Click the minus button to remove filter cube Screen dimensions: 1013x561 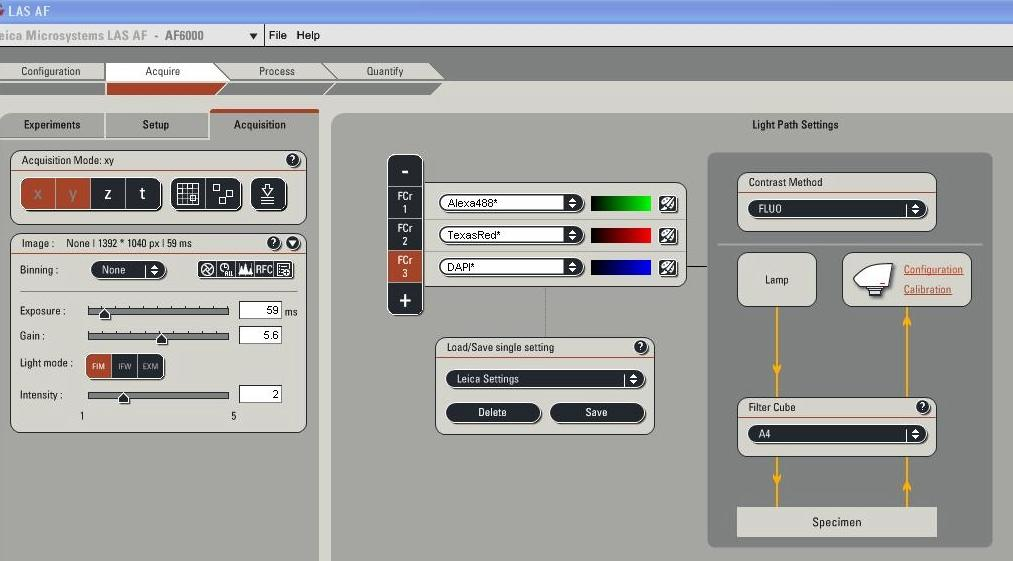click(x=405, y=171)
